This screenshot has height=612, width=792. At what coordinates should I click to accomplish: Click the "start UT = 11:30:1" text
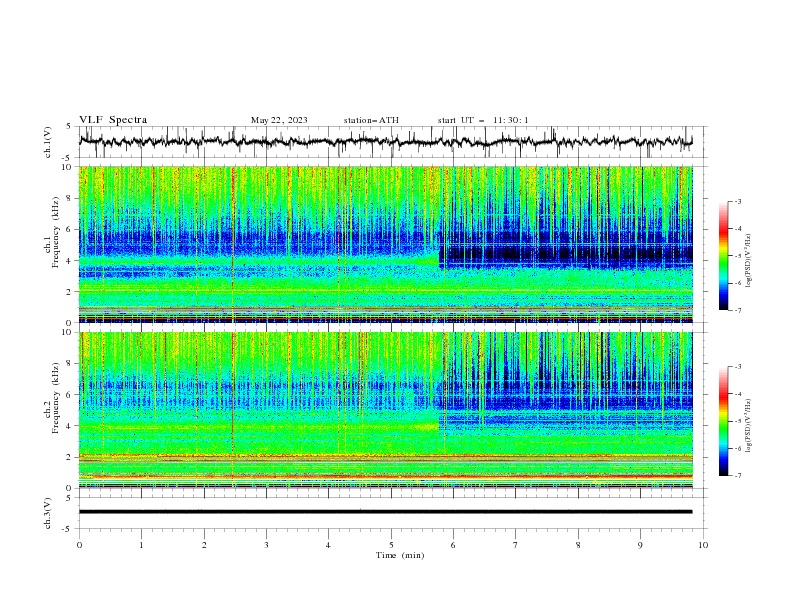click(483, 120)
